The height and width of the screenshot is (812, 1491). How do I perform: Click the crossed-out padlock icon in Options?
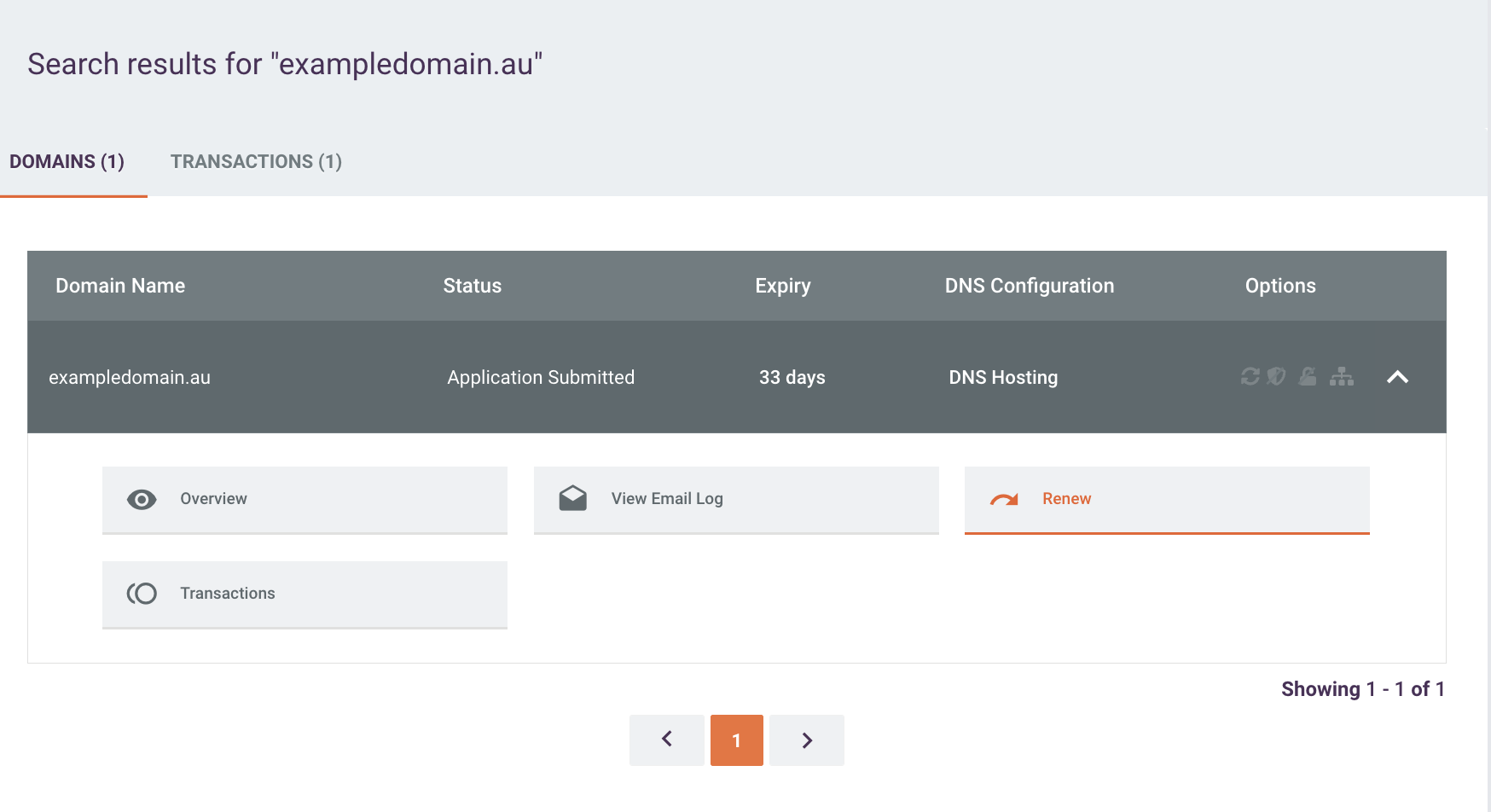tap(1308, 376)
